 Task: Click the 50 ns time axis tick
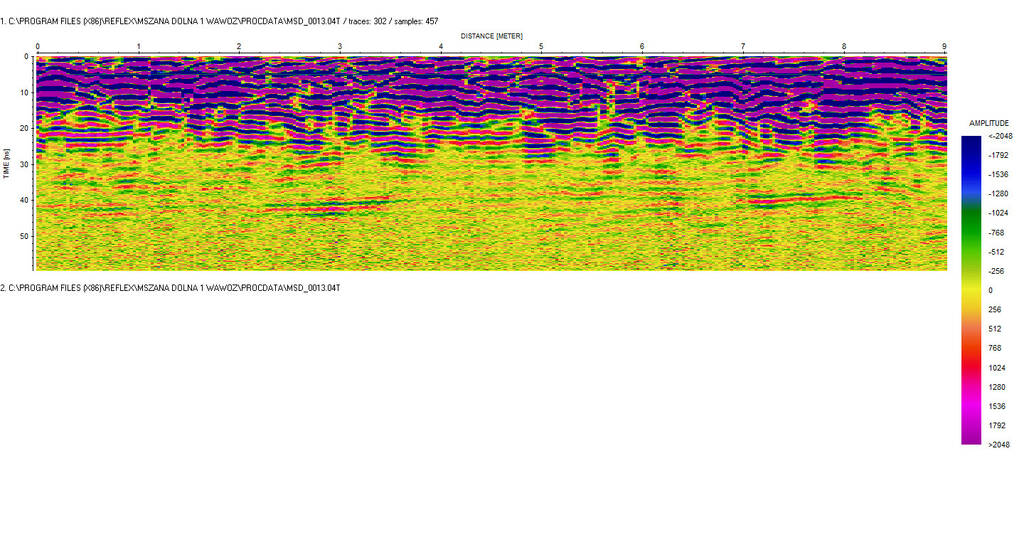point(23,237)
